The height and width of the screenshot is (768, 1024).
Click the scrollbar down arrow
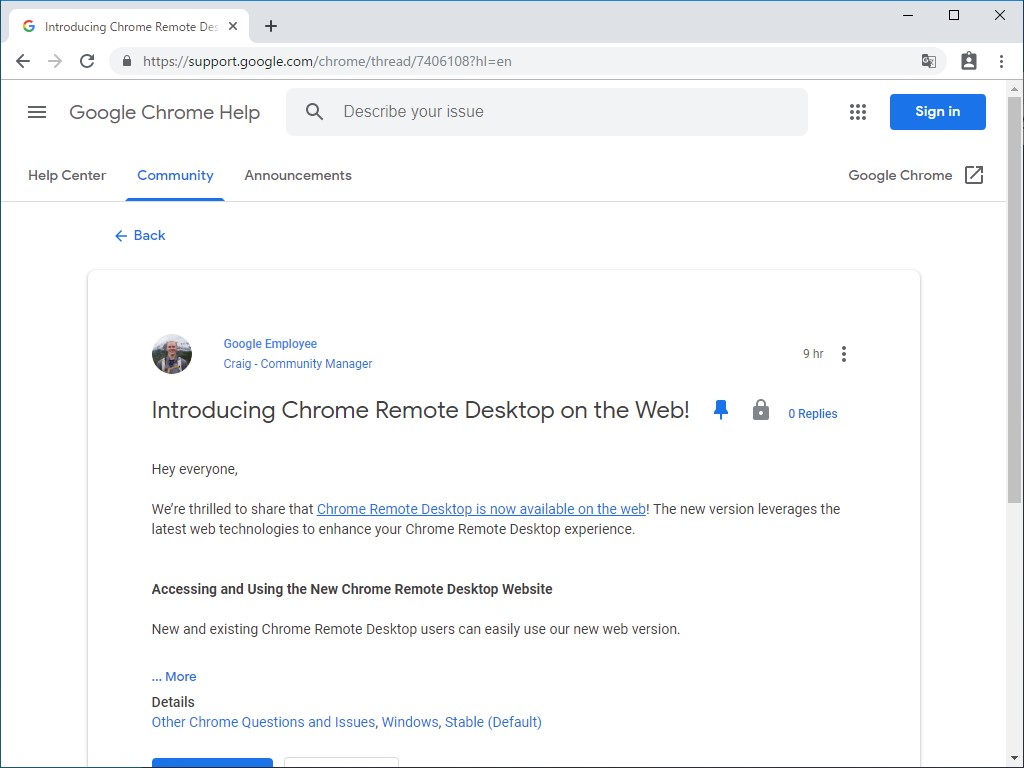click(x=1014, y=759)
